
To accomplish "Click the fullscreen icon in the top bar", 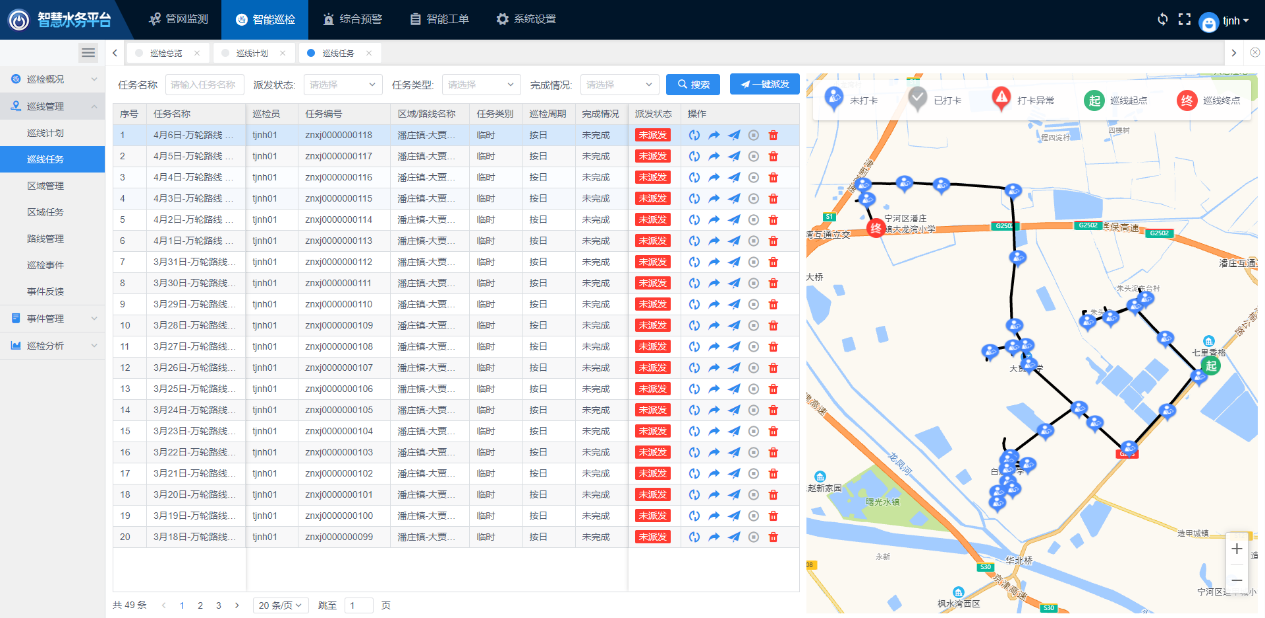I will [x=1185, y=19].
